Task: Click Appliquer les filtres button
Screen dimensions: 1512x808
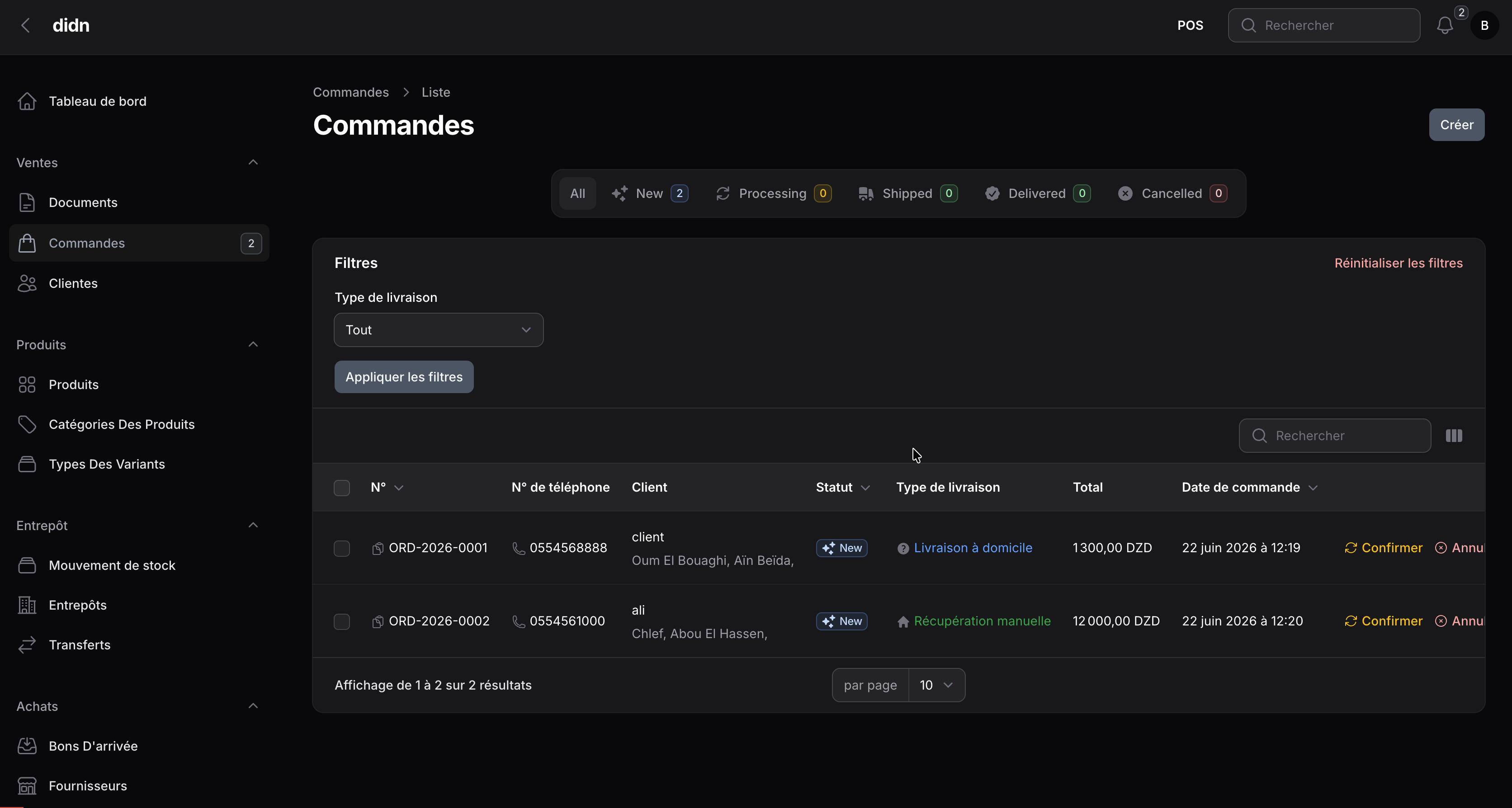Action: pos(404,377)
